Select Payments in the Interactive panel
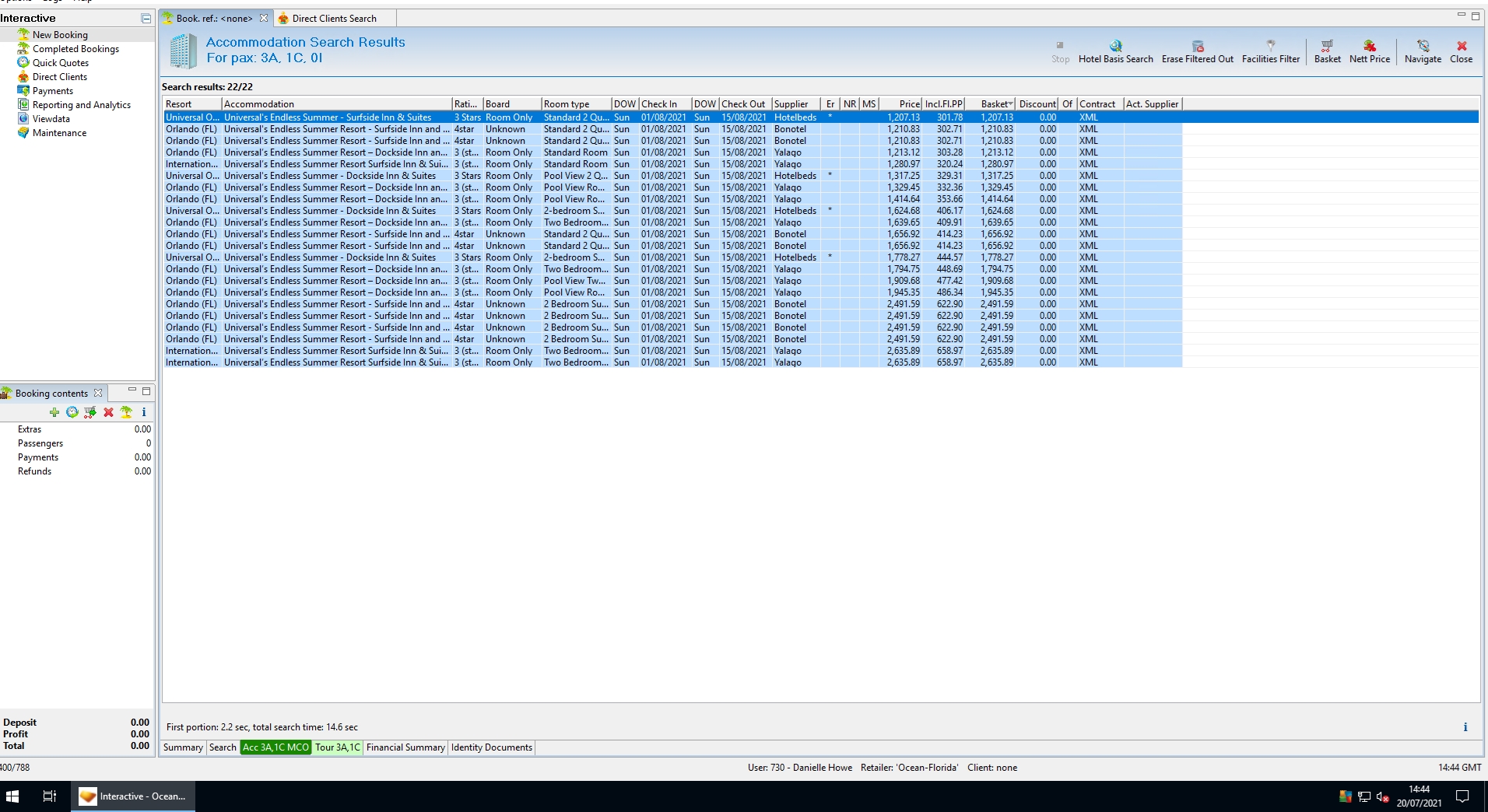Image resolution: width=1488 pixels, height=812 pixels. (x=52, y=91)
